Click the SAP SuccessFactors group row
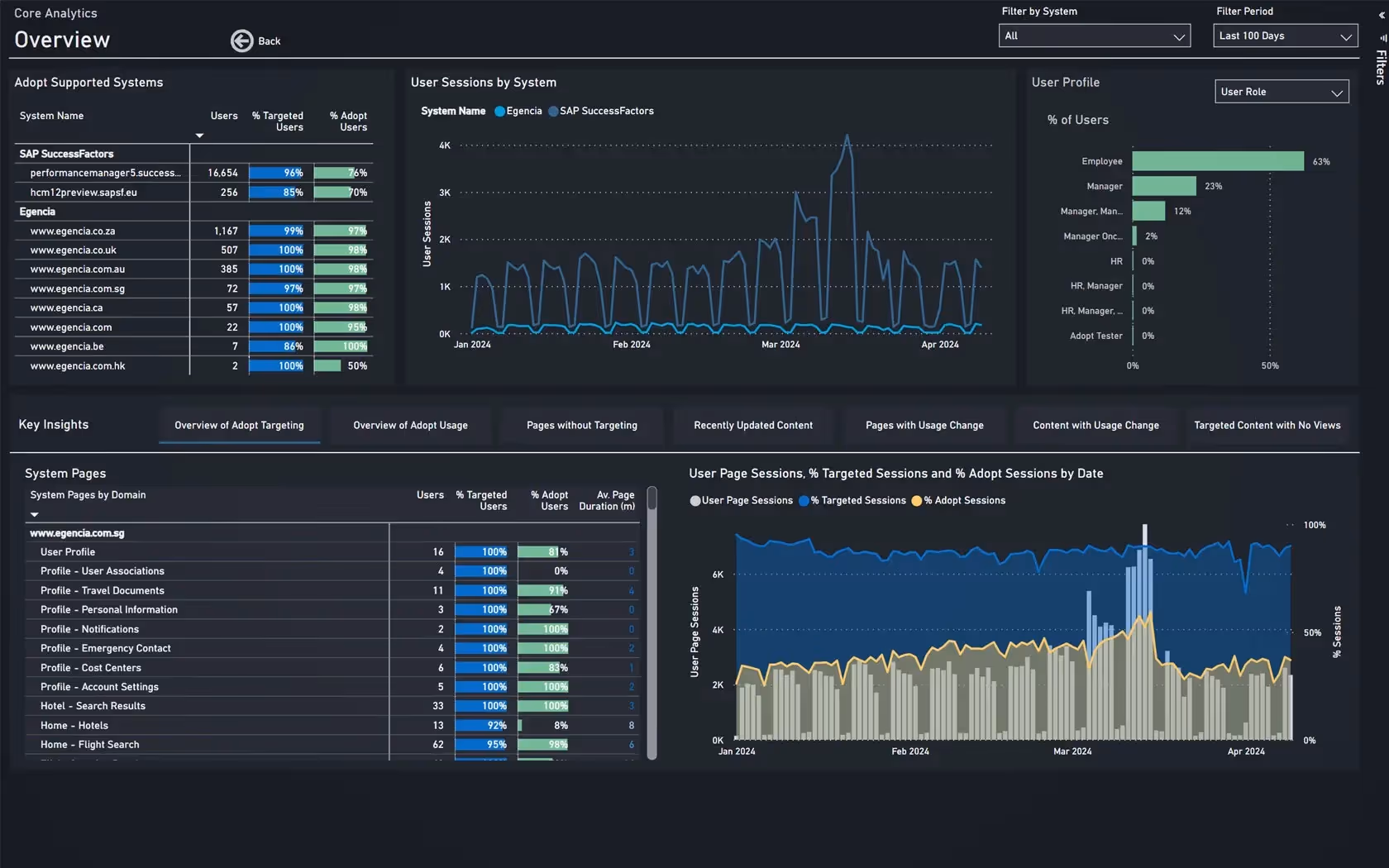The image size is (1389, 868). tap(193, 154)
